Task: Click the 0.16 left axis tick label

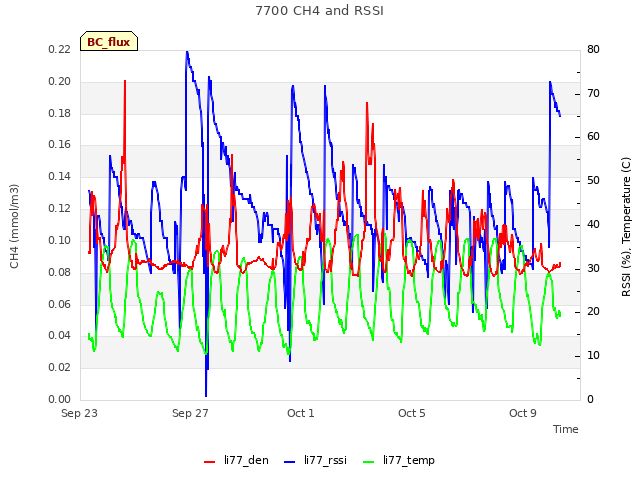Action: tap(60, 144)
